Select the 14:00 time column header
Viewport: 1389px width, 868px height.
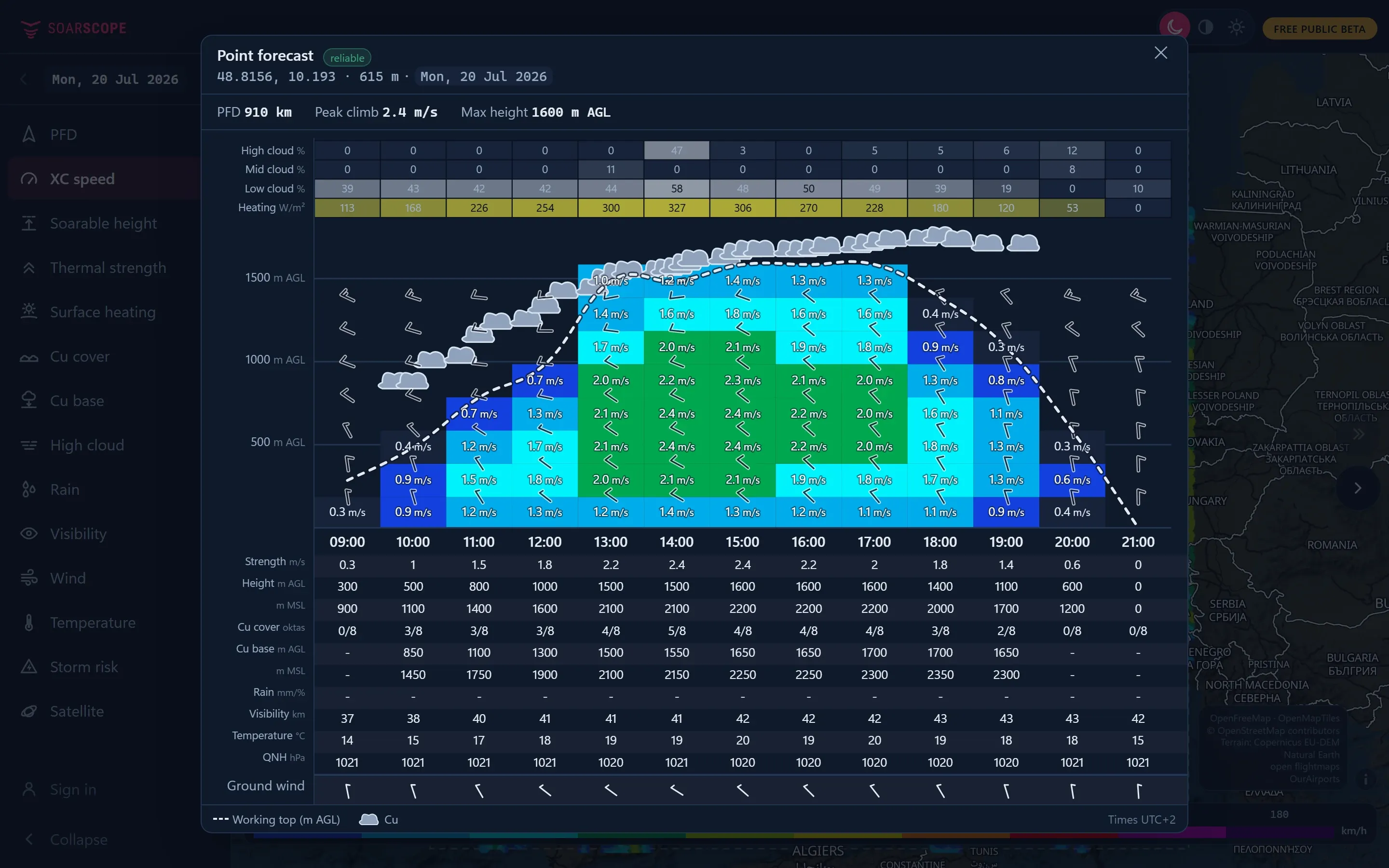(677, 542)
